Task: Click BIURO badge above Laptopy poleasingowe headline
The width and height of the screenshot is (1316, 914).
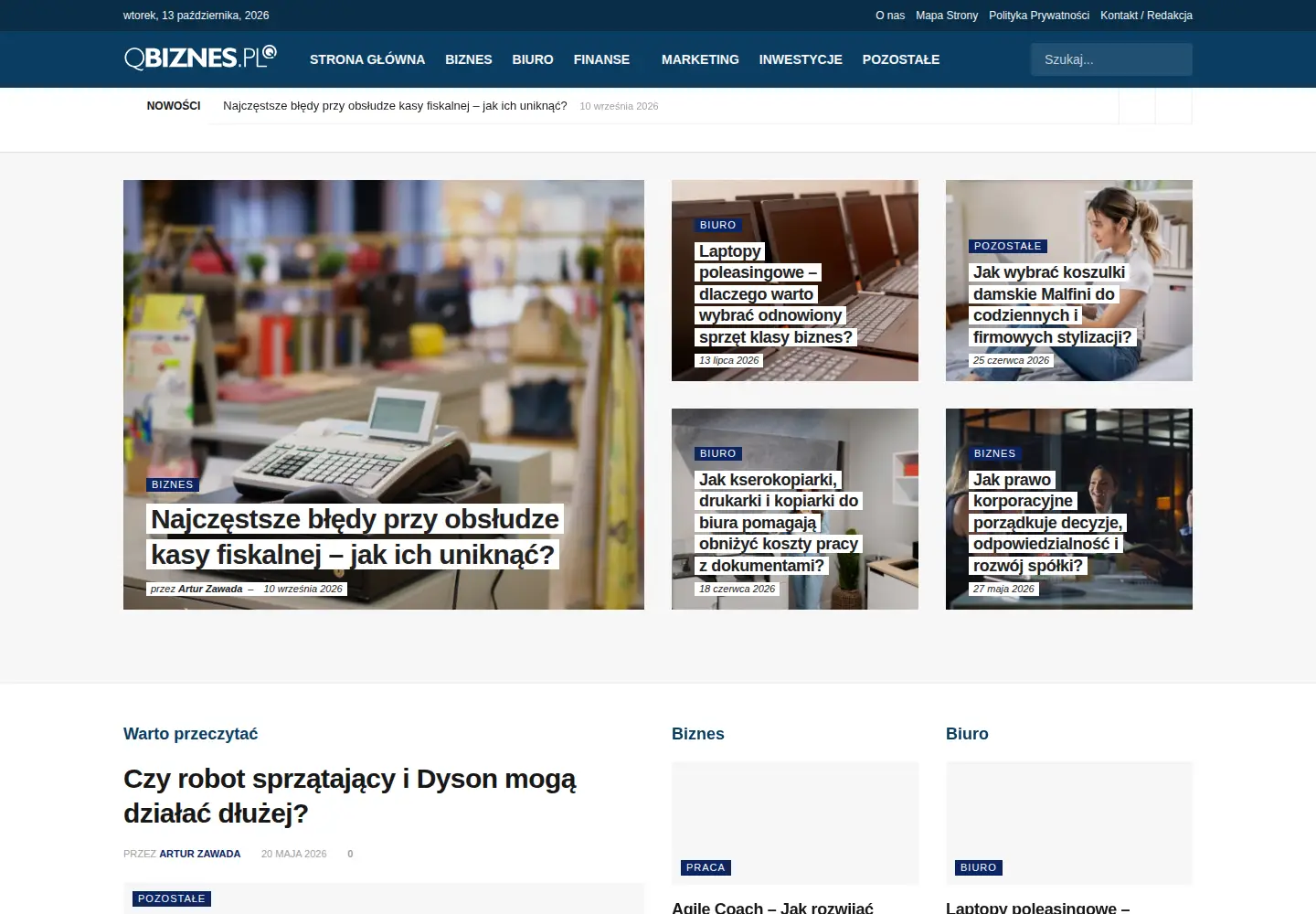Action: pyautogui.click(x=717, y=225)
